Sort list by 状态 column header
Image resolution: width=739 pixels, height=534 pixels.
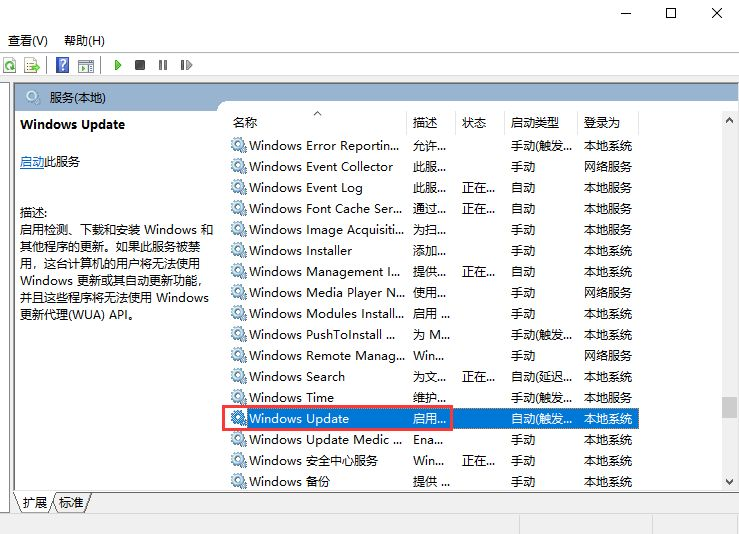click(x=474, y=122)
